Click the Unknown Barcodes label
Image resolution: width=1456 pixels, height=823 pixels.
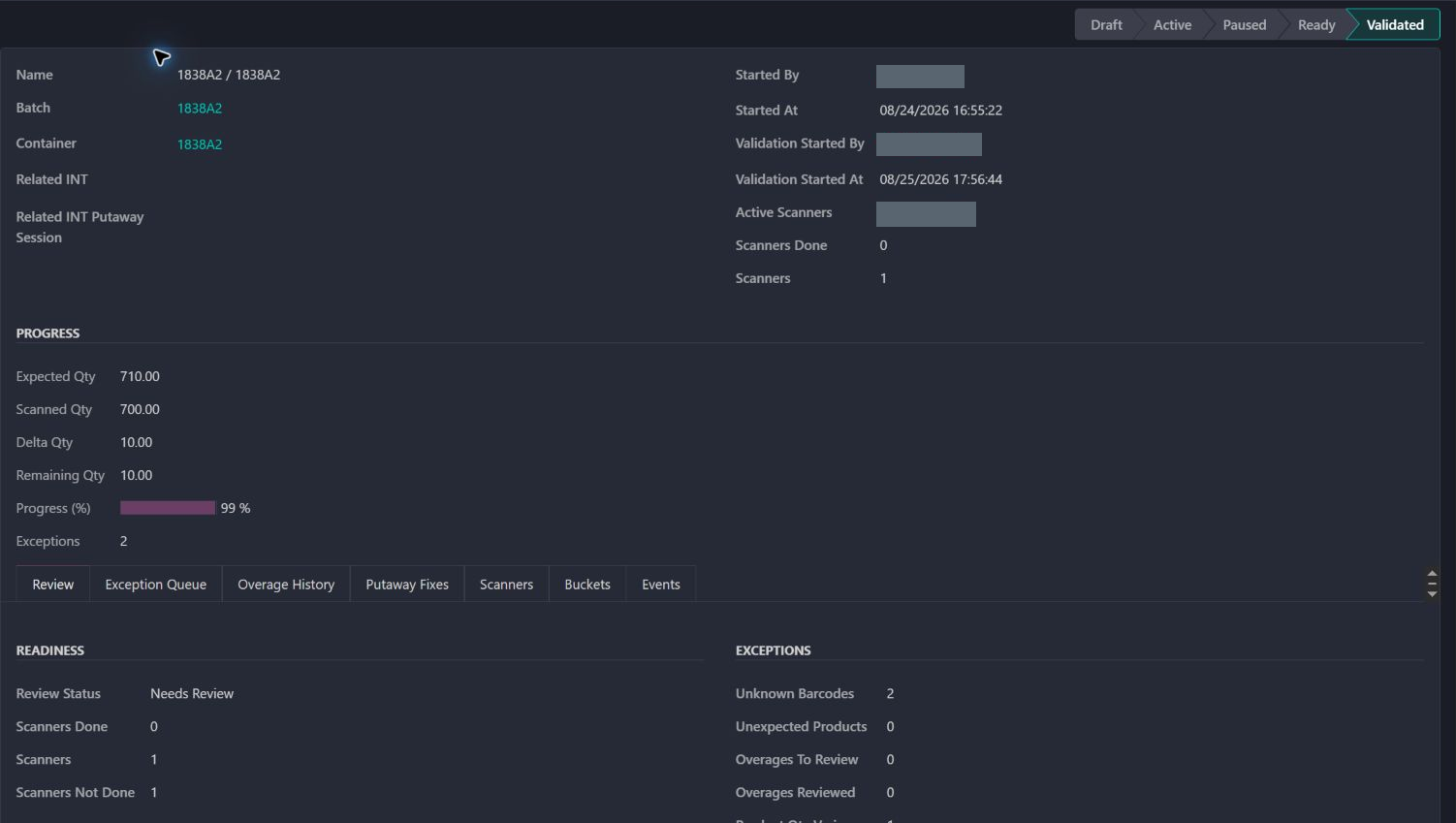pyautogui.click(x=795, y=693)
